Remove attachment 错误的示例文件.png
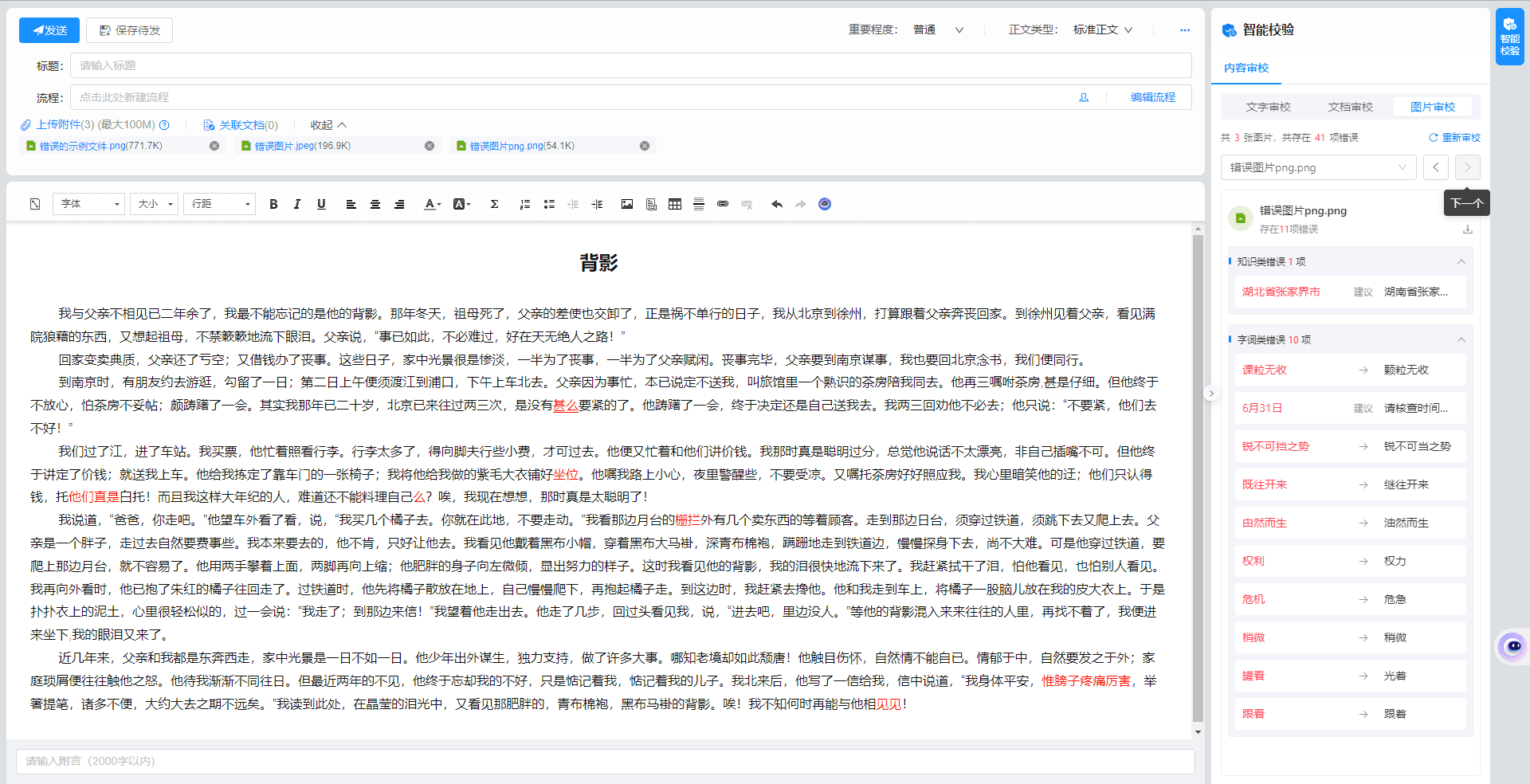 (x=214, y=146)
